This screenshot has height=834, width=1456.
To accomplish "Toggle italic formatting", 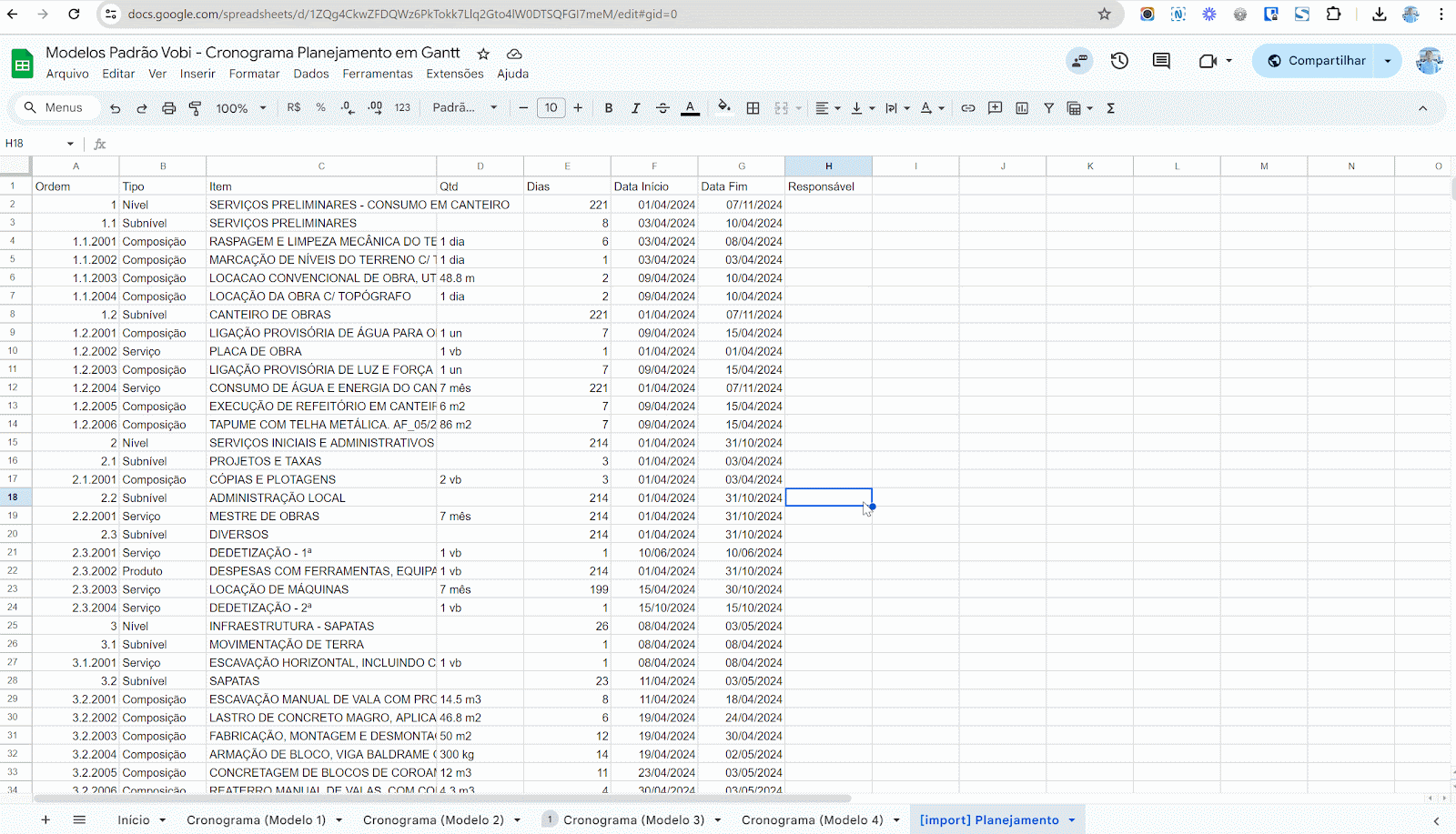I will point(635,108).
